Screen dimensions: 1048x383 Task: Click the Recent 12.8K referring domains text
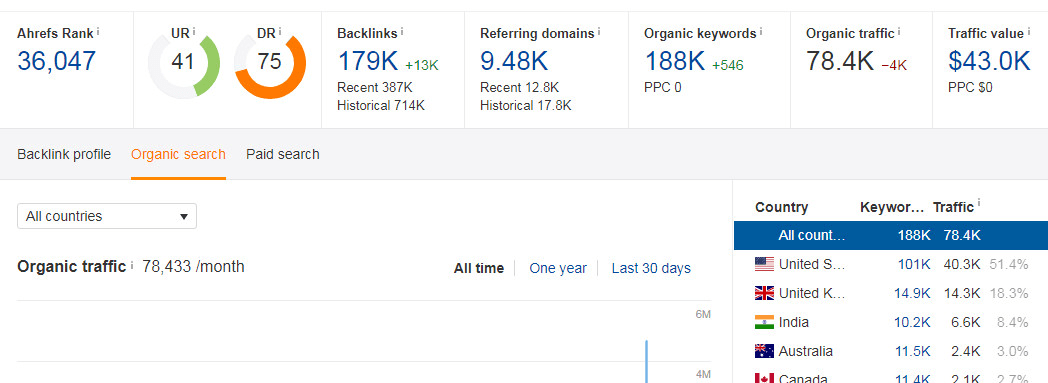pyautogui.click(x=519, y=87)
